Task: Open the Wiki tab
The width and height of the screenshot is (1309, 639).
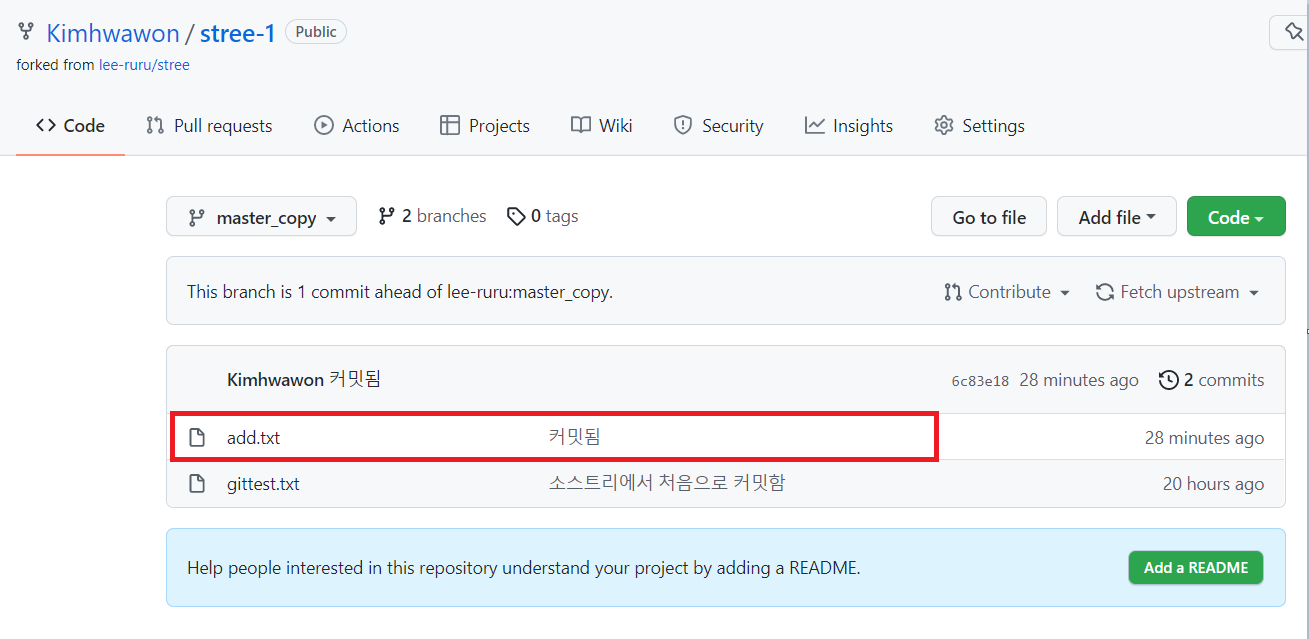Action: coord(602,126)
